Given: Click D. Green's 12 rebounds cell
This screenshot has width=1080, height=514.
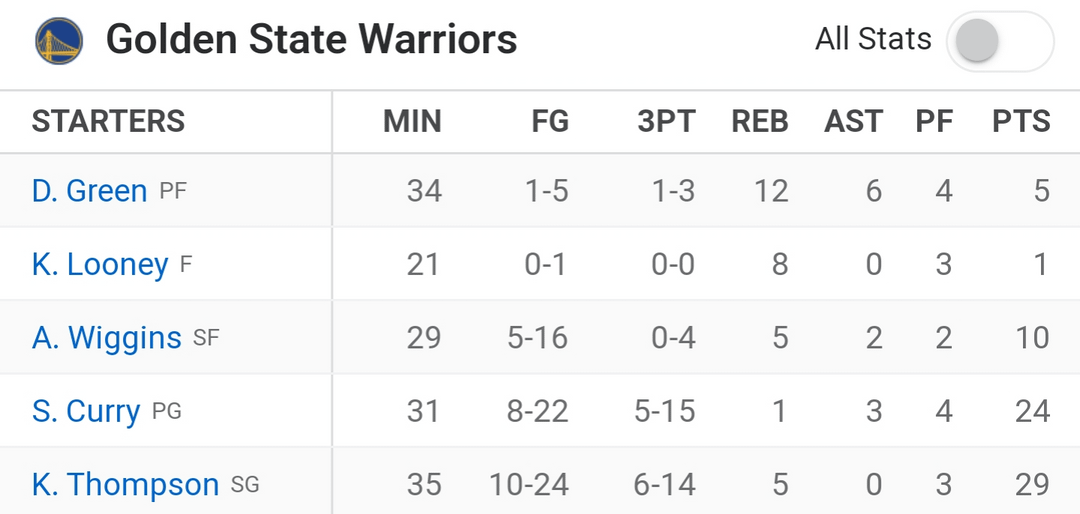Looking at the screenshot, I should click(x=771, y=190).
